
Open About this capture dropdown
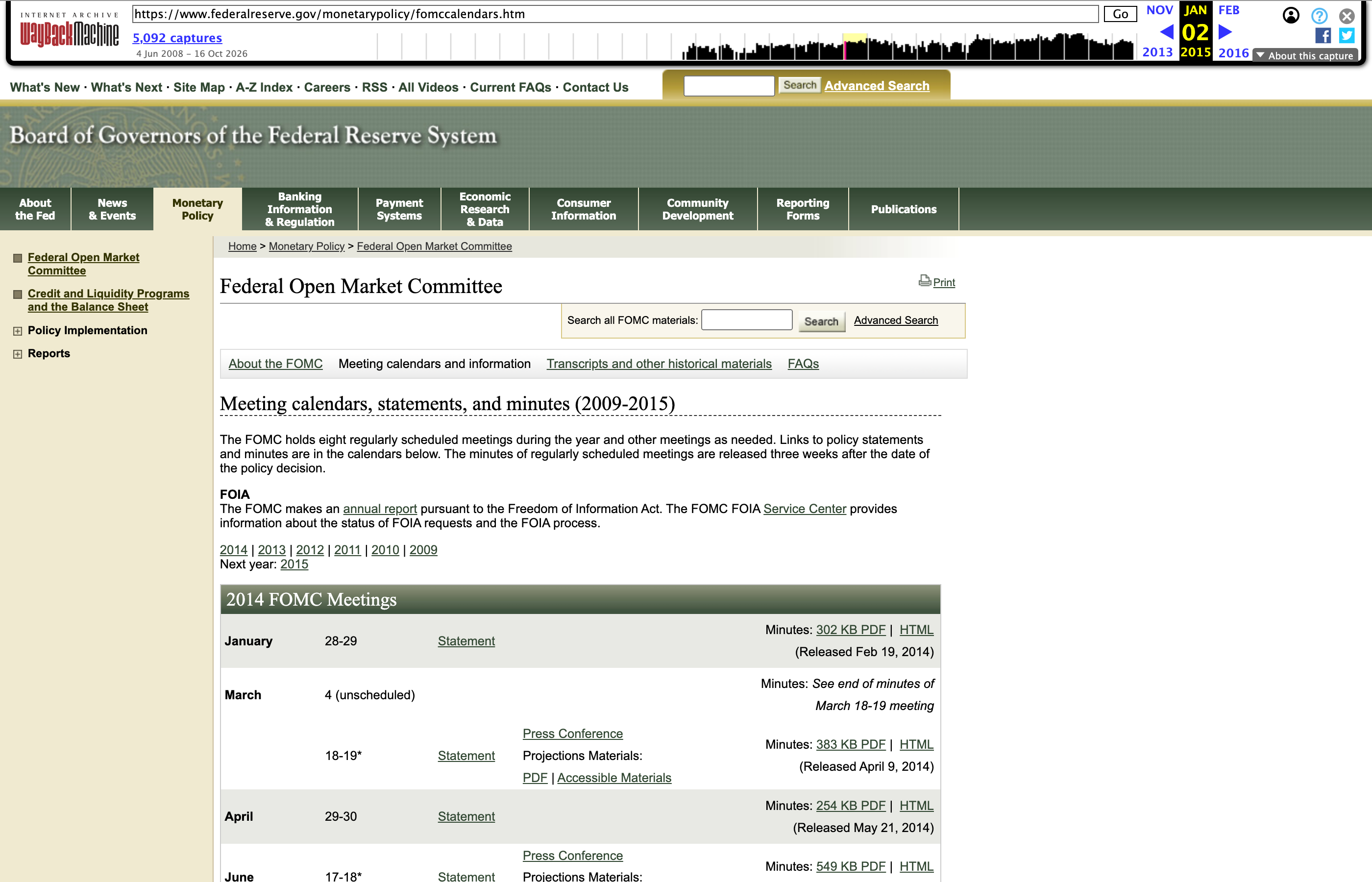(x=1305, y=55)
